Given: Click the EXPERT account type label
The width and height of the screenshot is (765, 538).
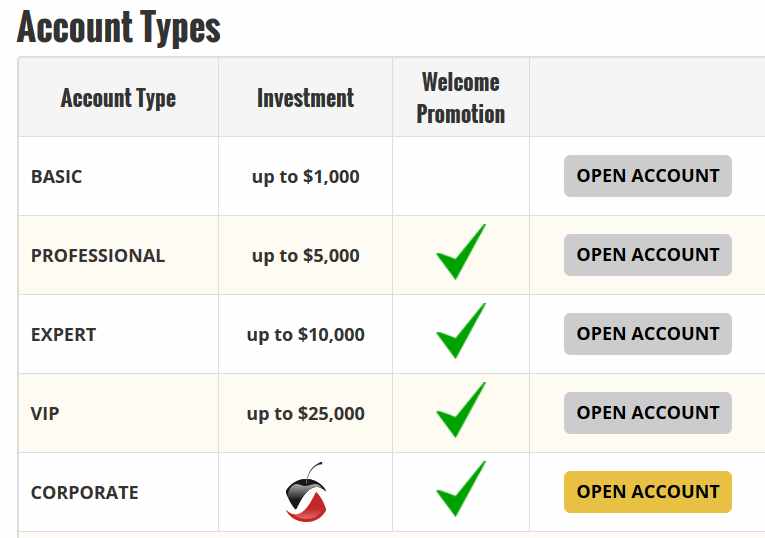Looking at the screenshot, I should coord(63,335).
